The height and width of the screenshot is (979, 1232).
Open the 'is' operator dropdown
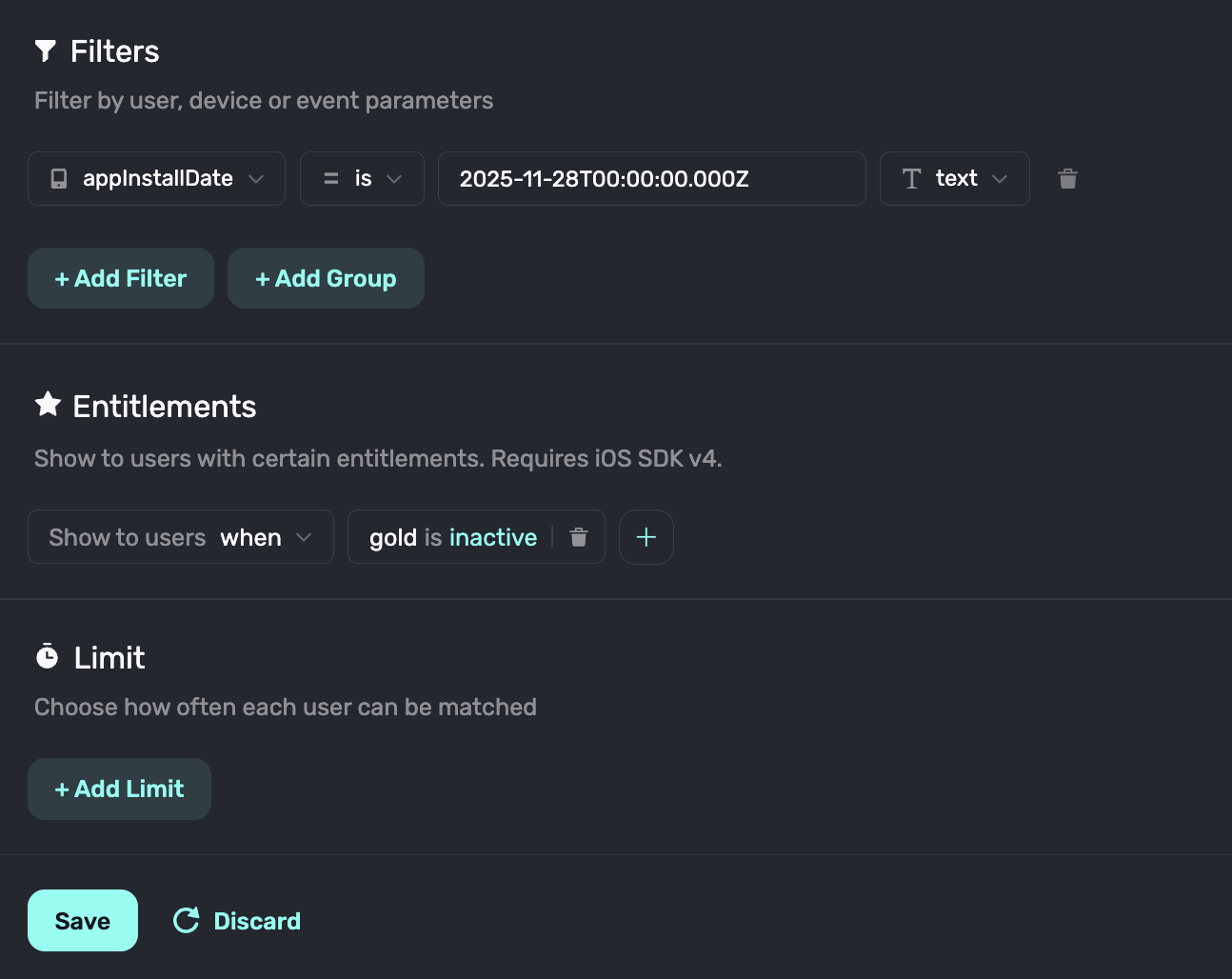(x=362, y=179)
